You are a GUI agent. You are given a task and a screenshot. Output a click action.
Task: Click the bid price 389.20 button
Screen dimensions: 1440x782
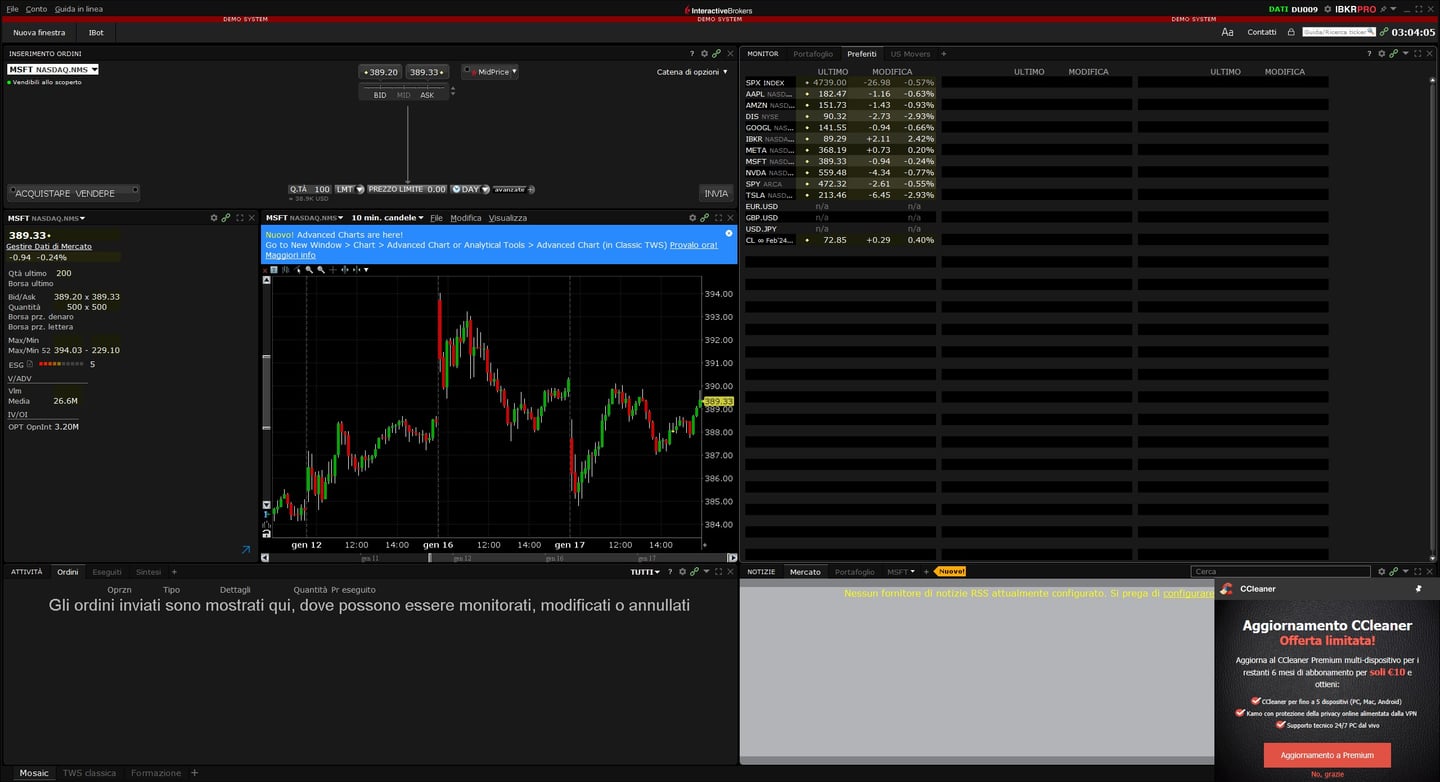coord(380,72)
